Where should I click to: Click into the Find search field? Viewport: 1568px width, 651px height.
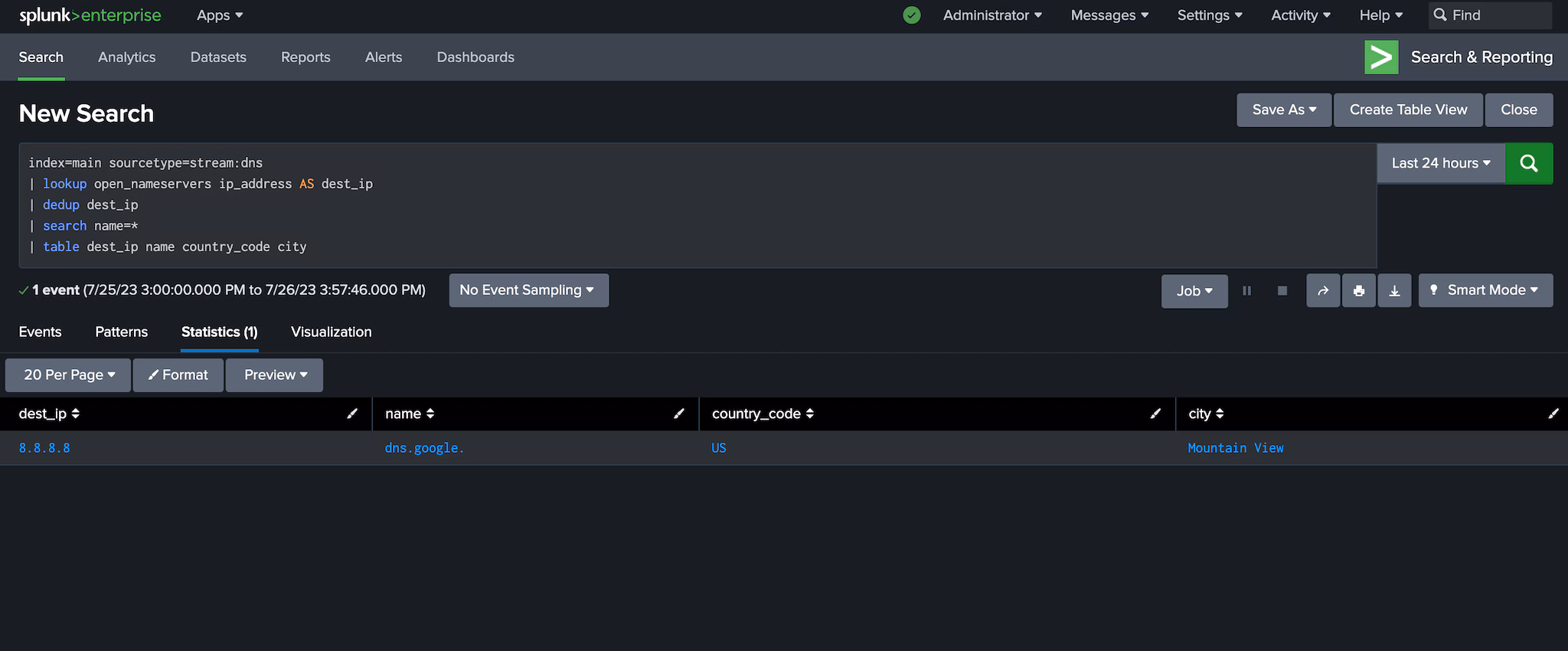pos(1497,15)
